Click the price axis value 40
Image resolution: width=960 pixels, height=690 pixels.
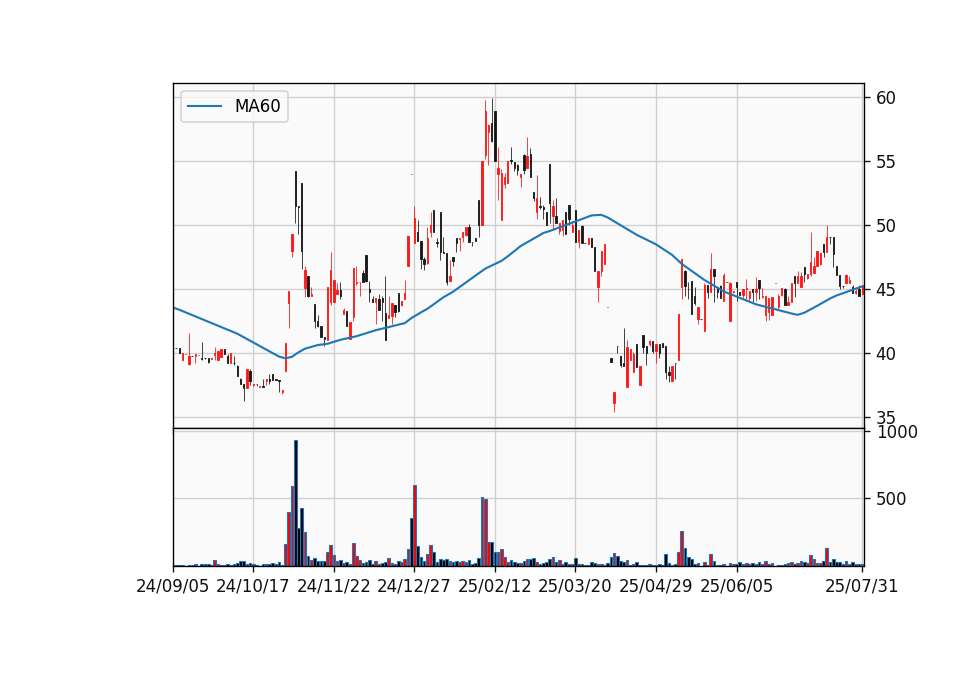pos(885,354)
